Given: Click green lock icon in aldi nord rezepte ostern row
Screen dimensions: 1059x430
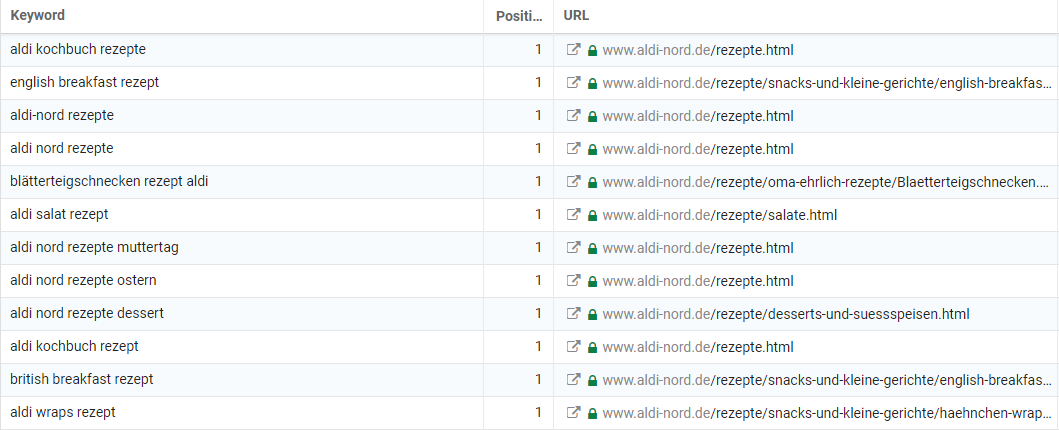Looking at the screenshot, I should pos(592,281).
